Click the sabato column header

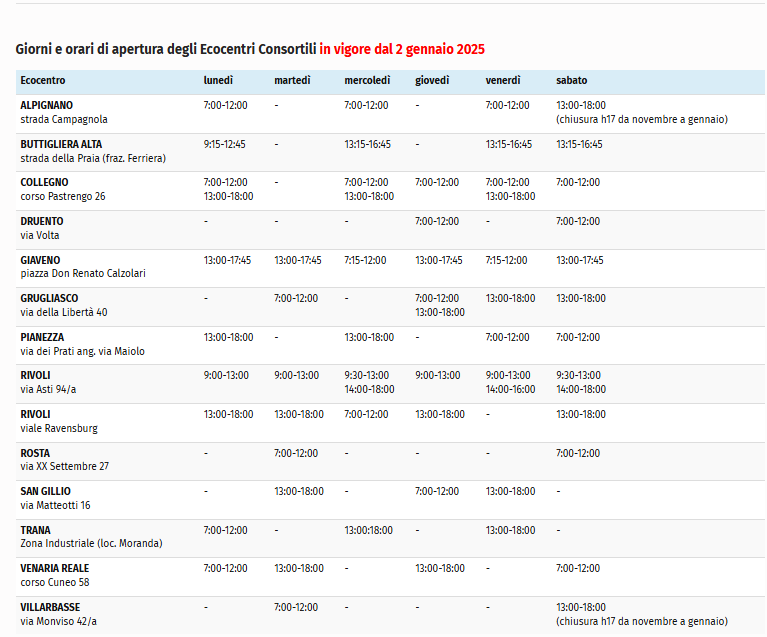tap(572, 80)
